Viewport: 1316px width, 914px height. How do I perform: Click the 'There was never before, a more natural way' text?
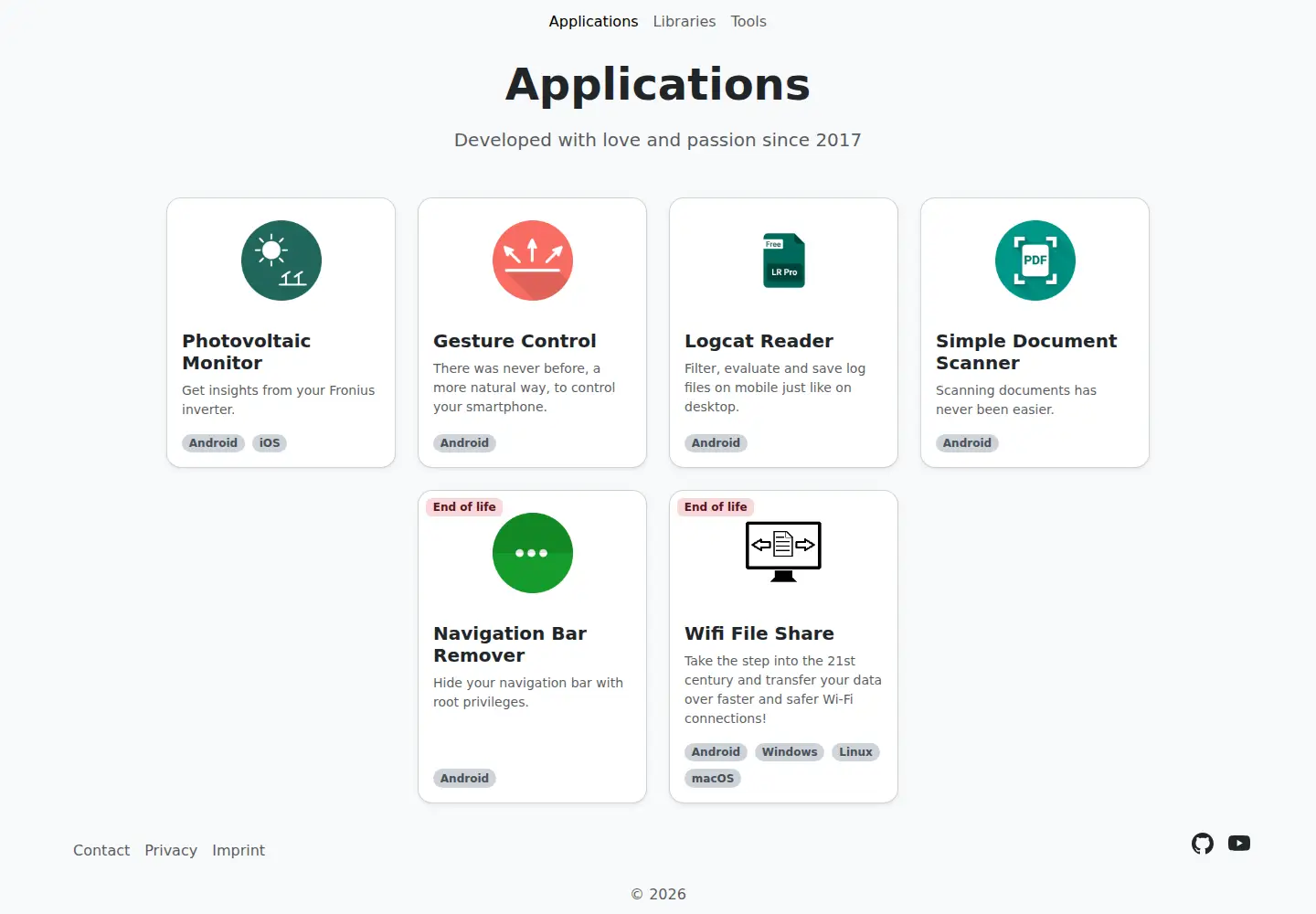click(x=524, y=388)
